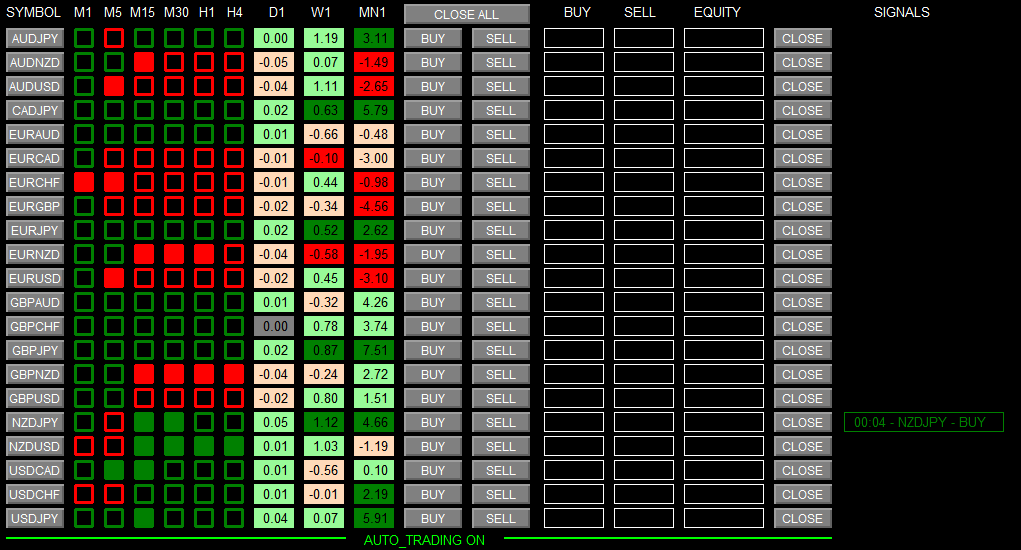
Task: Click the CADJPY W1 value 0.63
Action: [x=324, y=111]
